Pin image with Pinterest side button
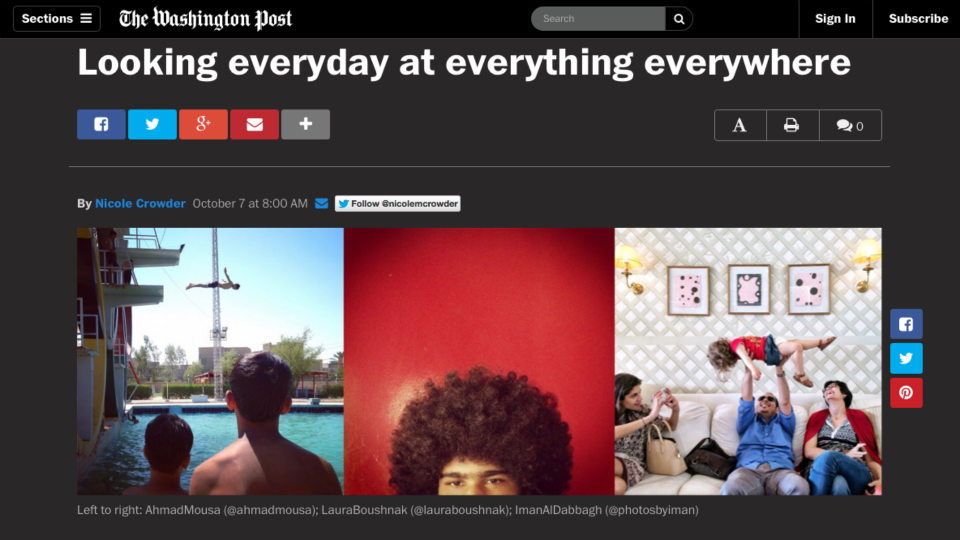This screenshot has height=540, width=960. (x=906, y=392)
